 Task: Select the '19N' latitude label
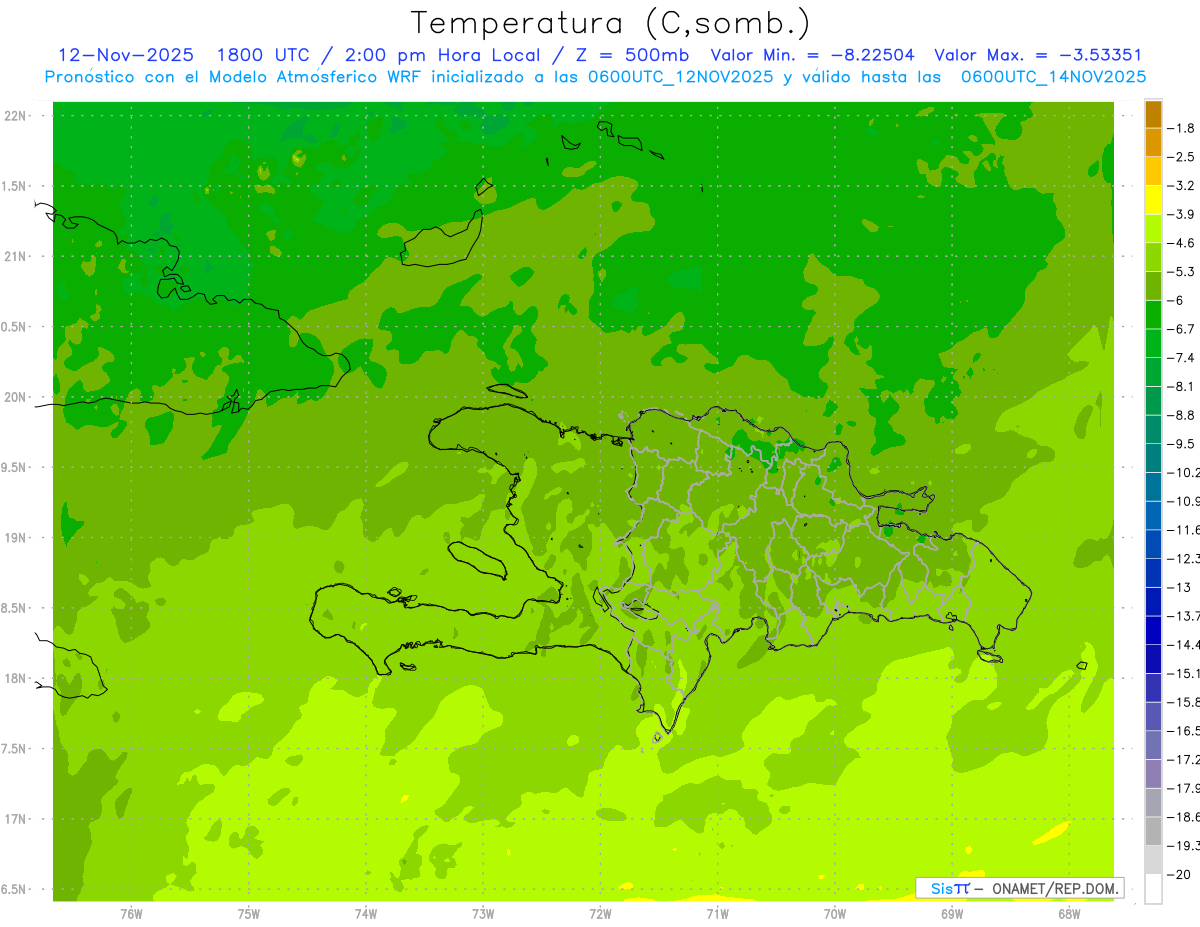point(14,537)
